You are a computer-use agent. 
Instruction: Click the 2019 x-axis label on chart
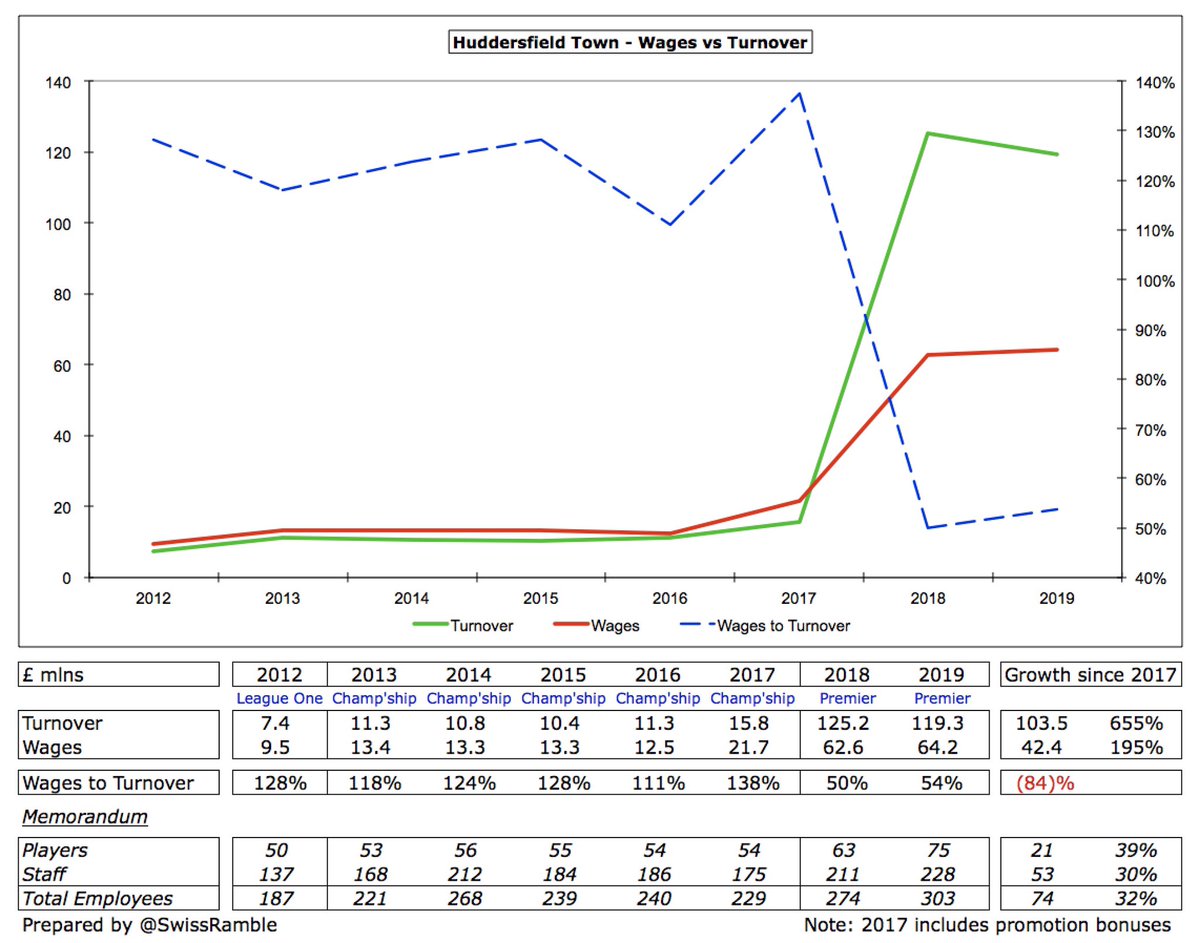click(1057, 598)
